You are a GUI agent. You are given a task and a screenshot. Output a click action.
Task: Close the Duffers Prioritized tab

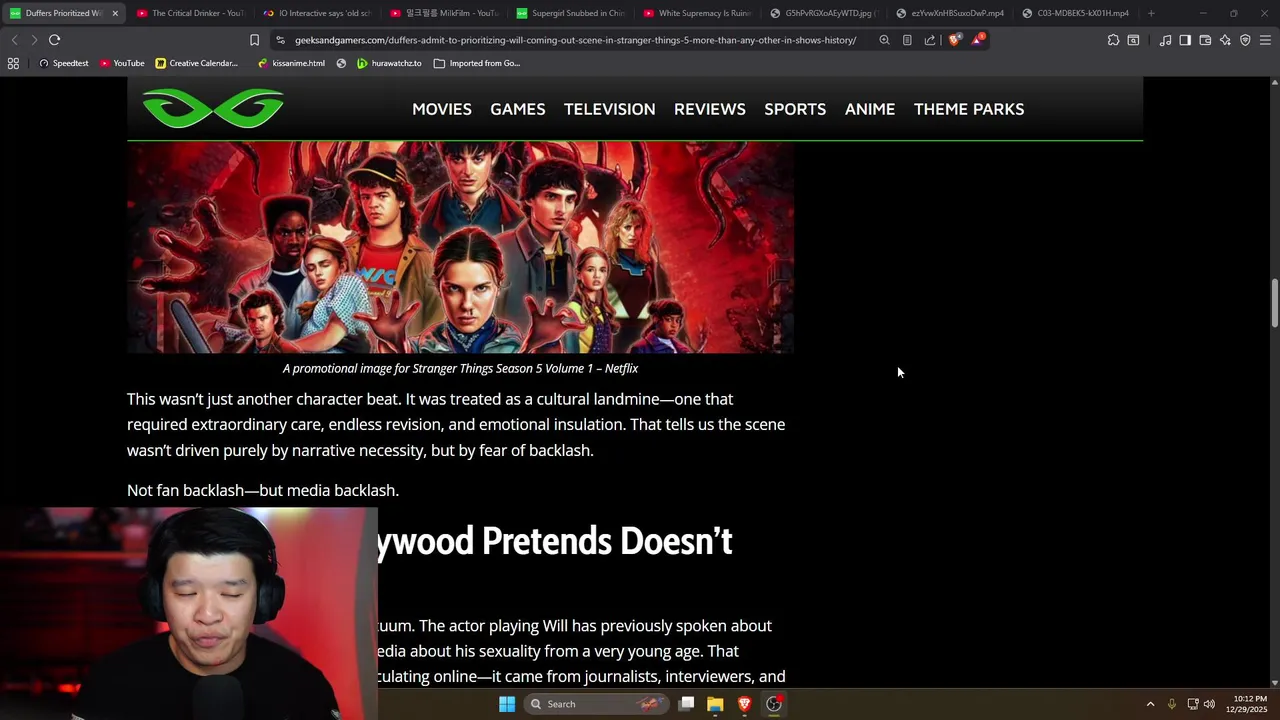click(x=115, y=13)
